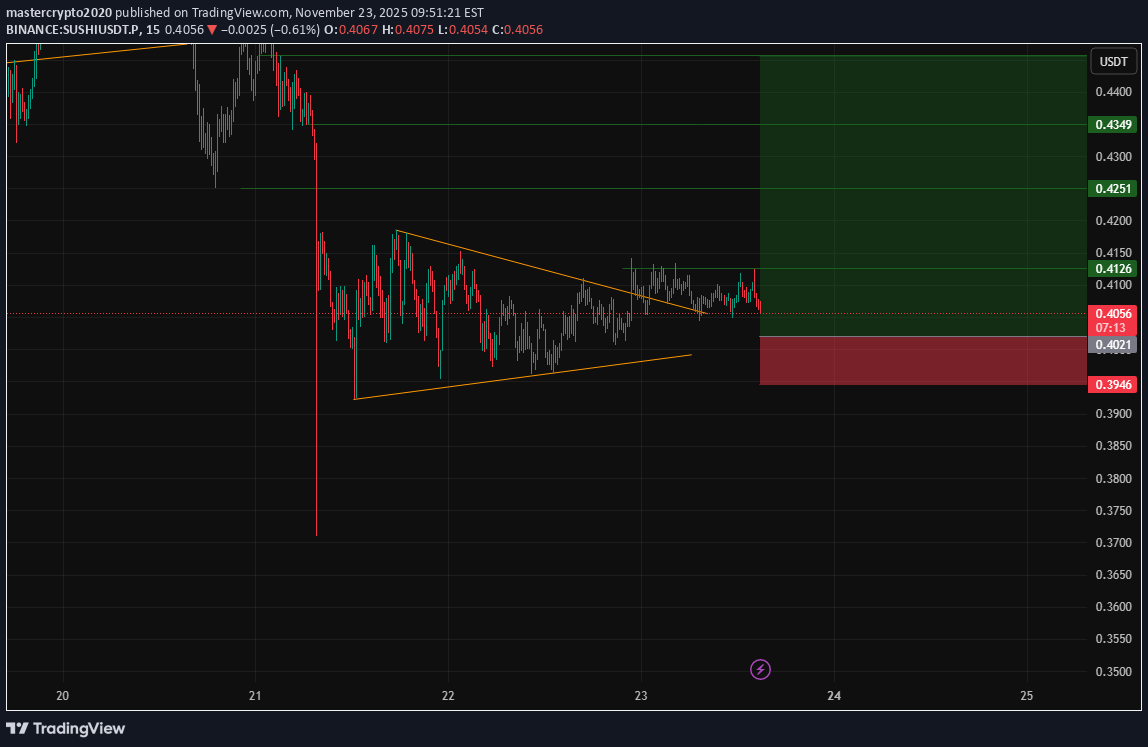Screen dimensions: 1148x747
Task: Click the red 0.3946 stop-loss price label
Action: 1113,385
